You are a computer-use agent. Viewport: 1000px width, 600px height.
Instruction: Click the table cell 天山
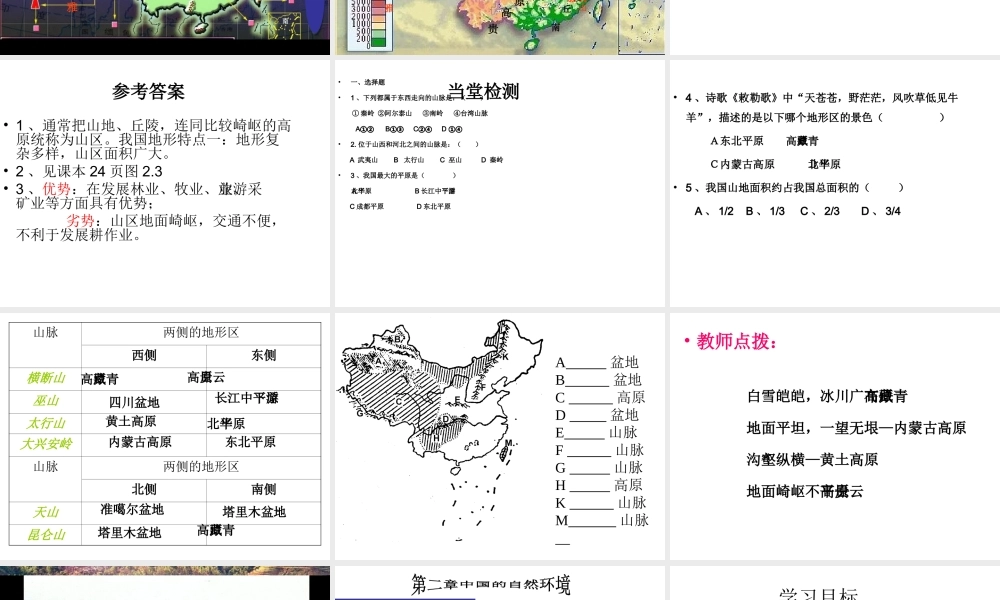[x=46, y=512]
